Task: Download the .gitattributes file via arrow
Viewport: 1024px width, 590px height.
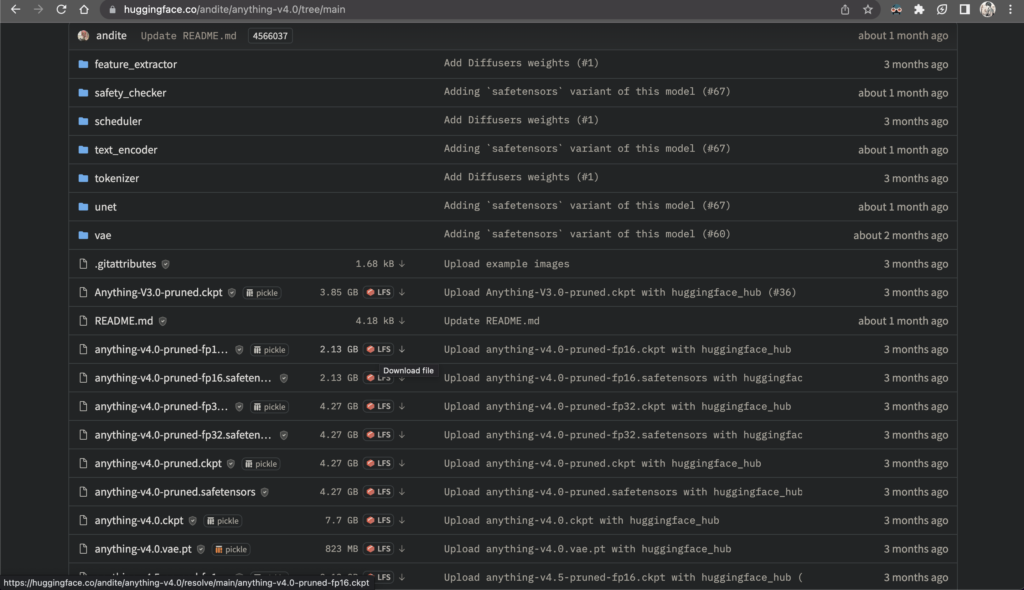Action: point(402,264)
